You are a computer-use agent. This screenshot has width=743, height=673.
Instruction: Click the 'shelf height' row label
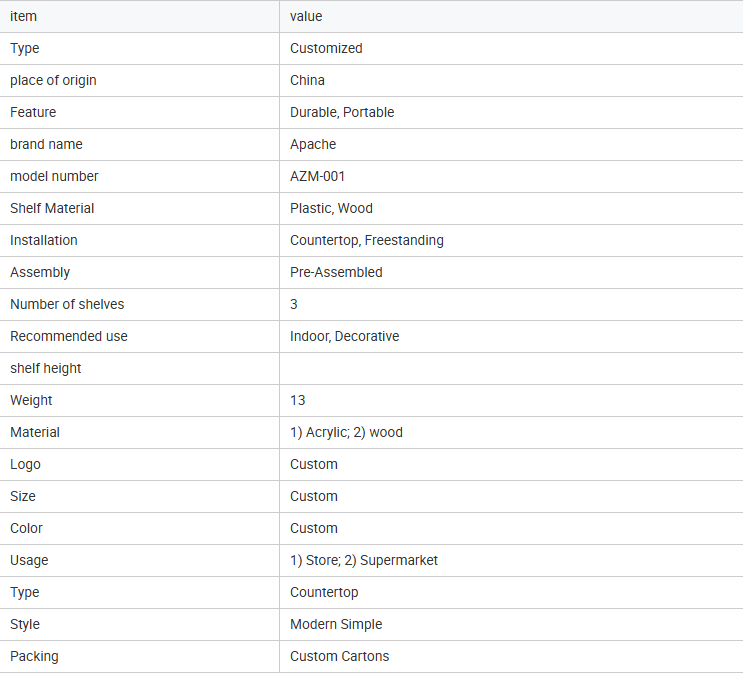[46, 368]
